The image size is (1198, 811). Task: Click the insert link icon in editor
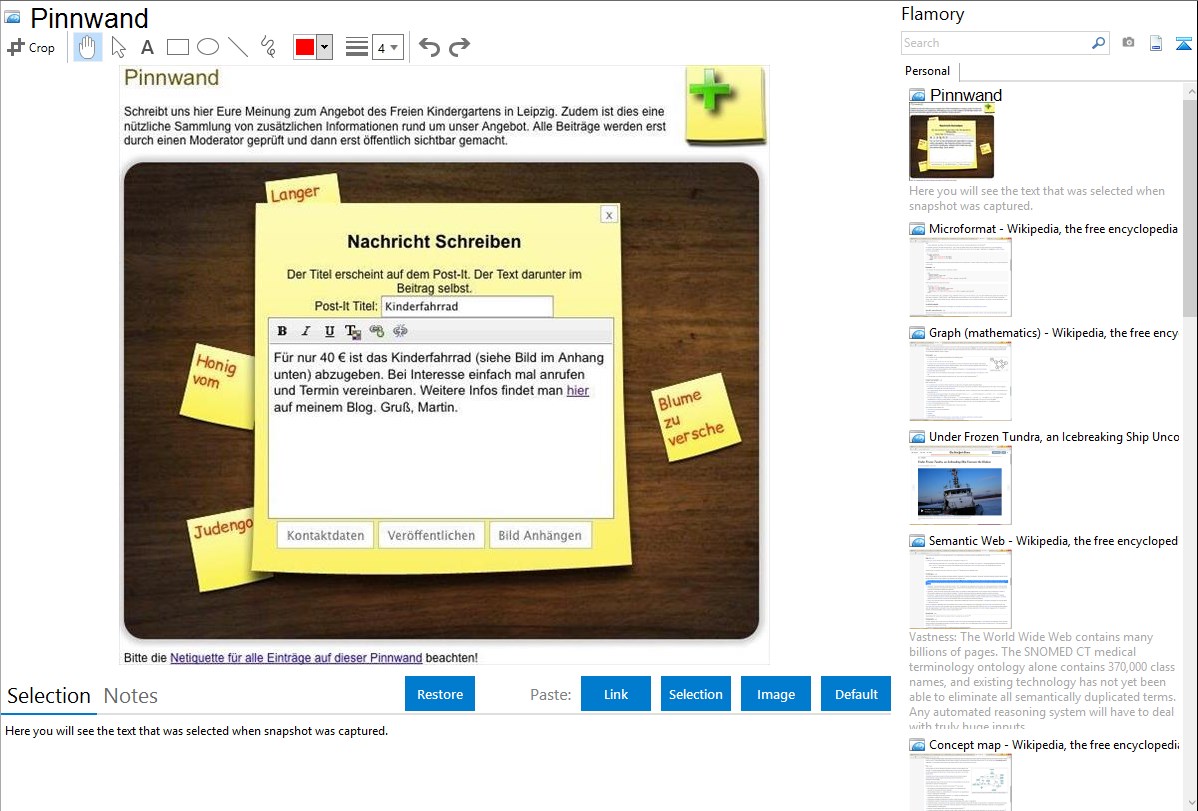(x=377, y=331)
